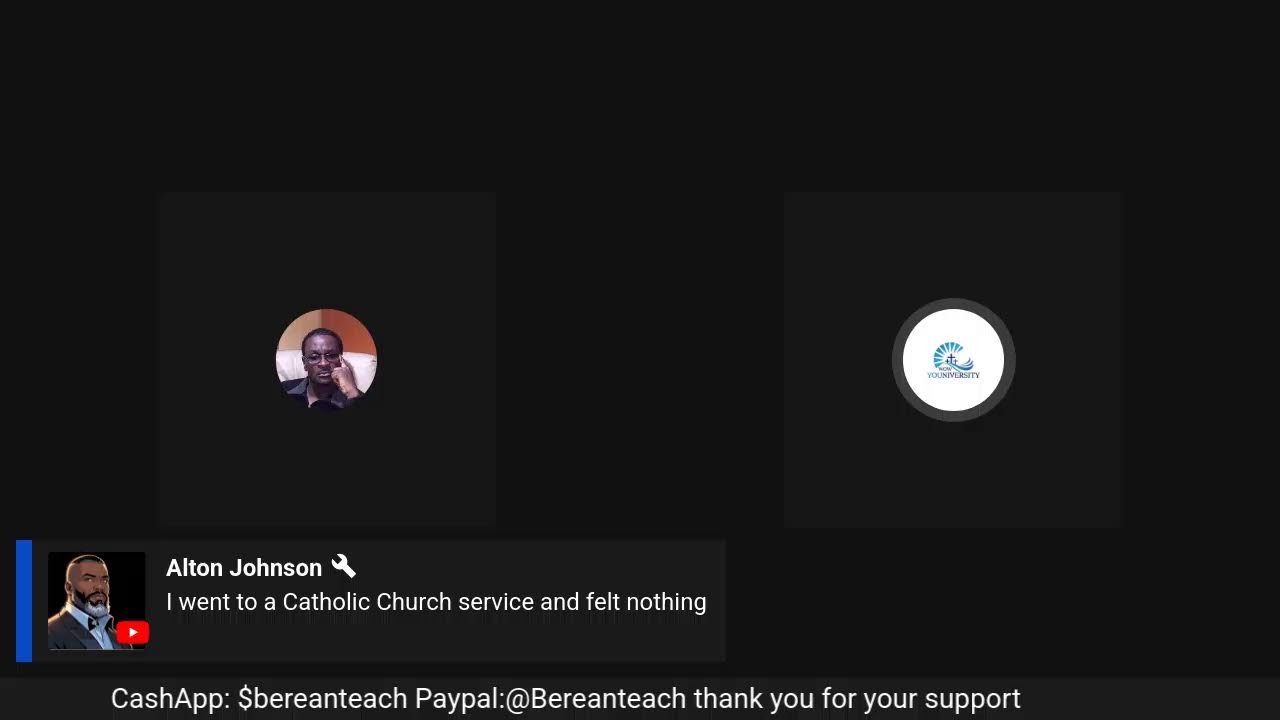Click "I went to a" comment opening
This screenshot has height=720, width=1280.
pyautogui.click(x=221, y=602)
